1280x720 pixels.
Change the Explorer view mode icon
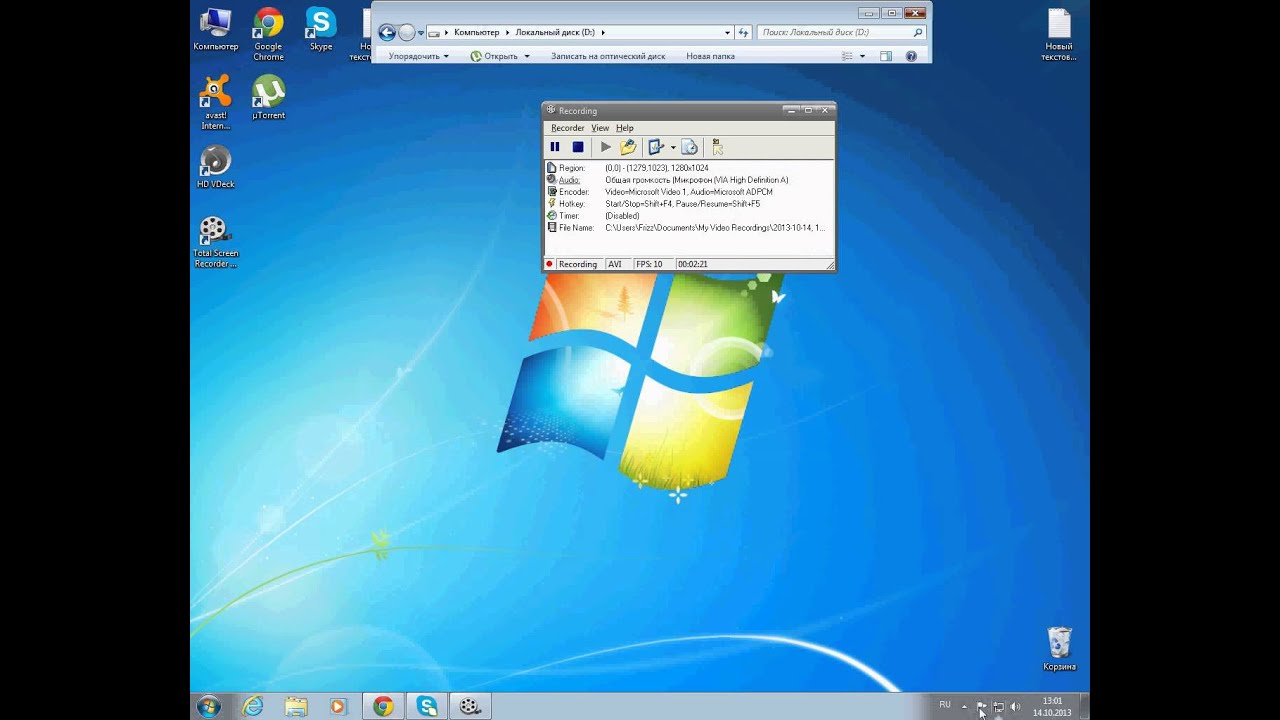coord(846,56)
